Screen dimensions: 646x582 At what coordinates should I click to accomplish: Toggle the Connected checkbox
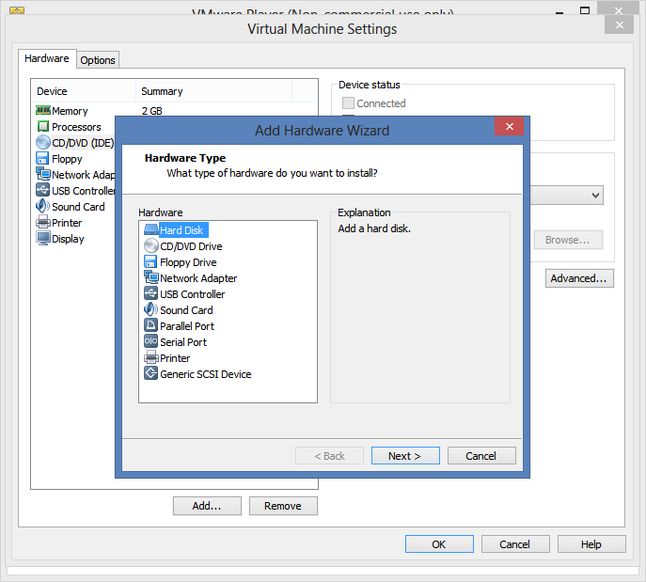pos(348,103)
